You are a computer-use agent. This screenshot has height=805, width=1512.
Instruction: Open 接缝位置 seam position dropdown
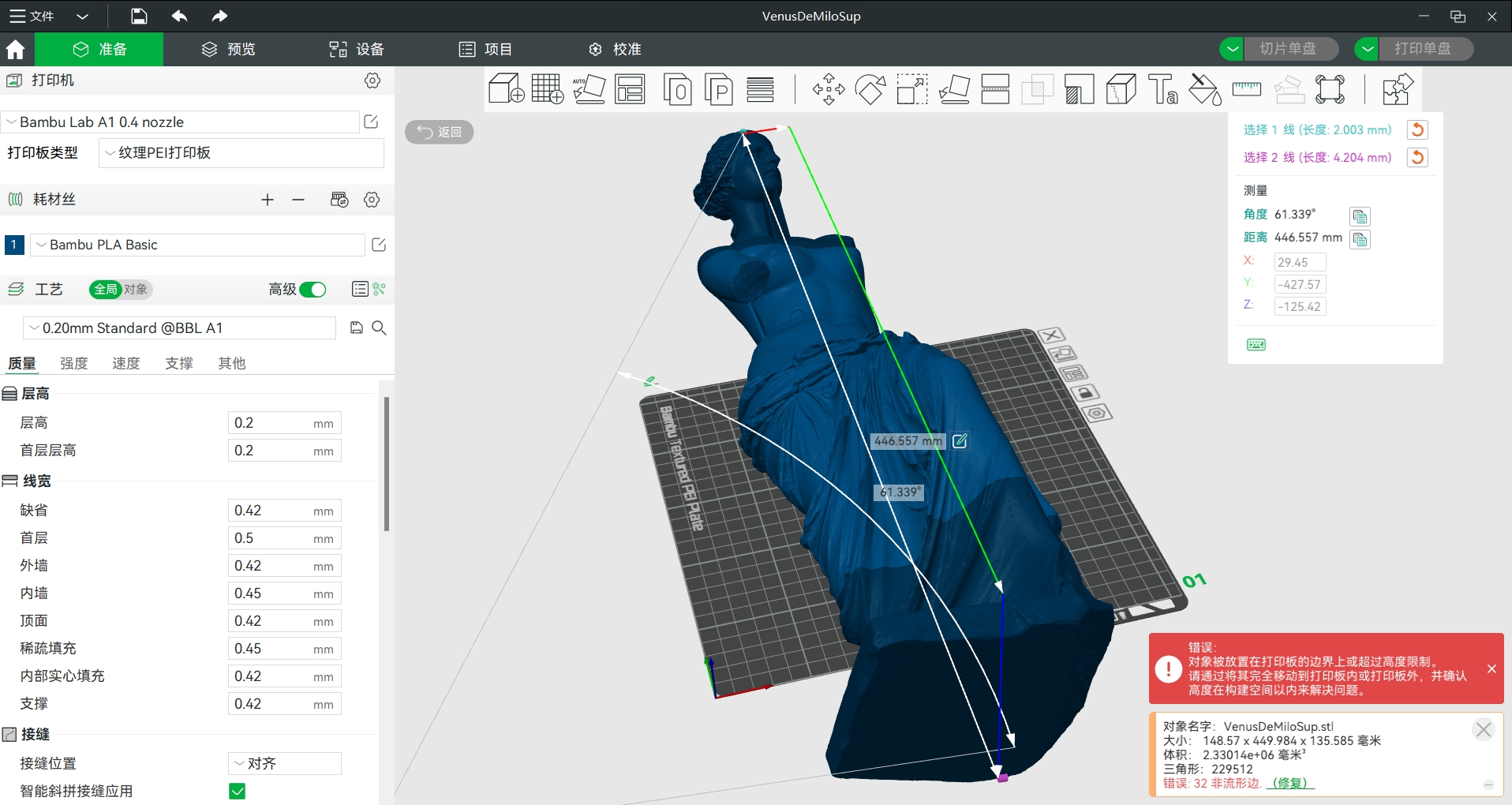coord(285,763)
